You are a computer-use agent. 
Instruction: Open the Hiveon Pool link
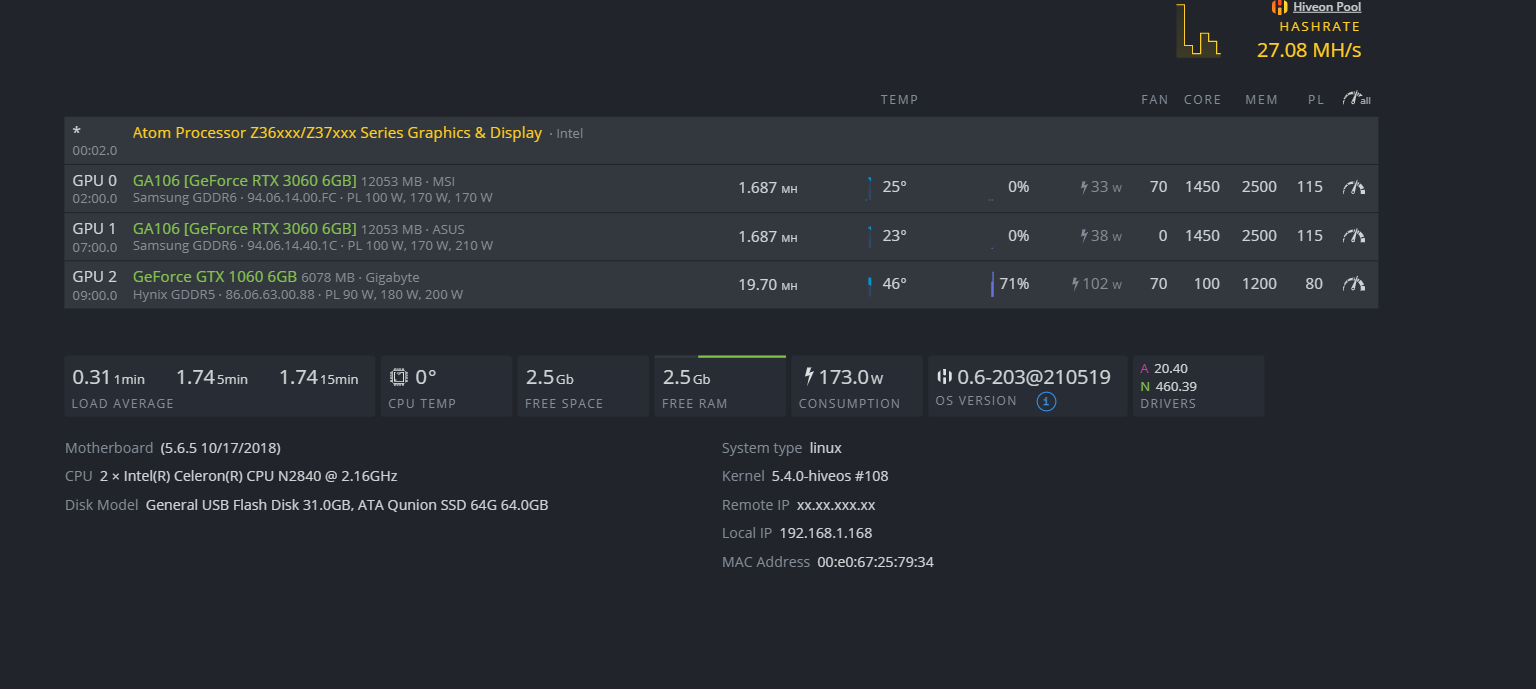click(x=1326, y=7)
